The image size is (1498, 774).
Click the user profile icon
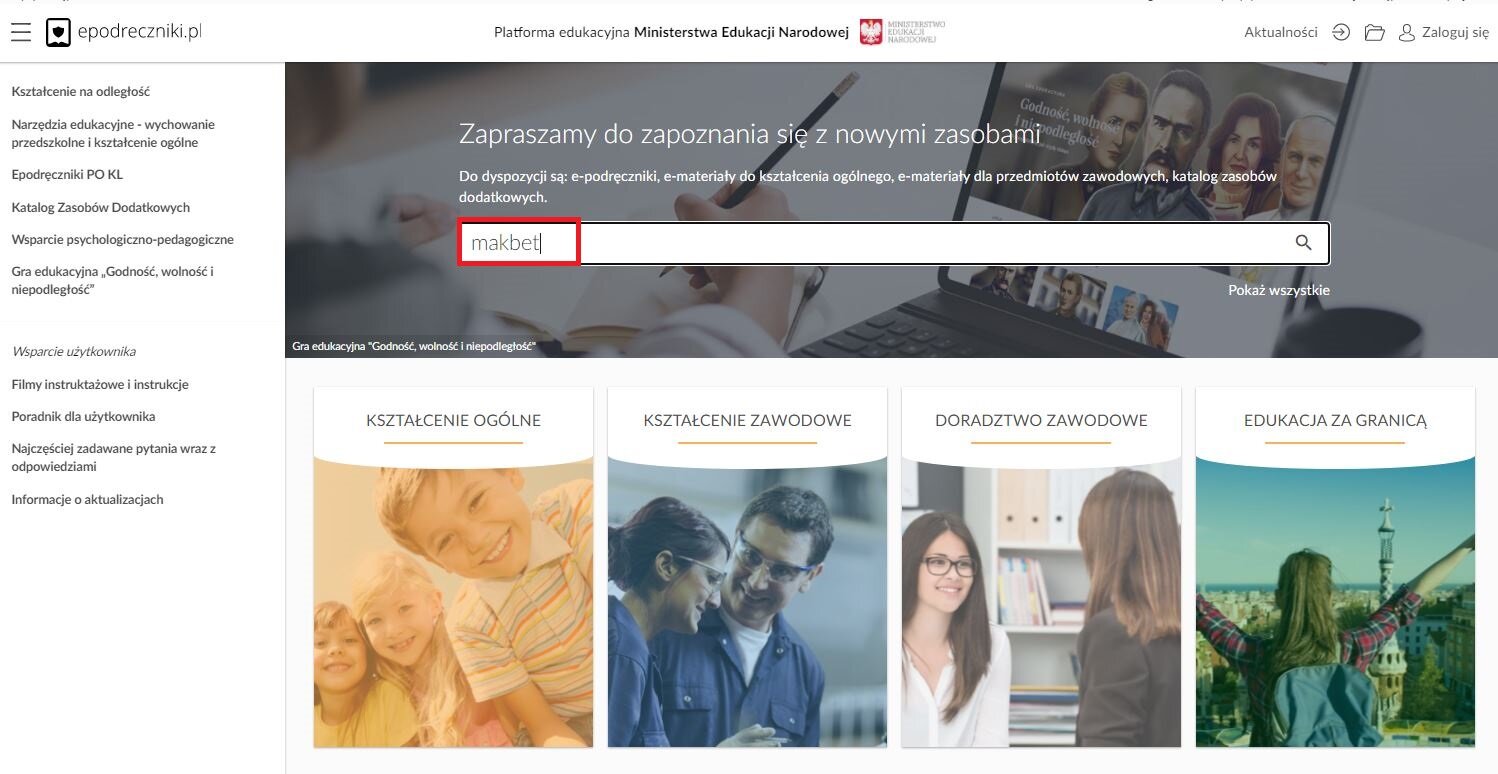(x=1407, y=33)
